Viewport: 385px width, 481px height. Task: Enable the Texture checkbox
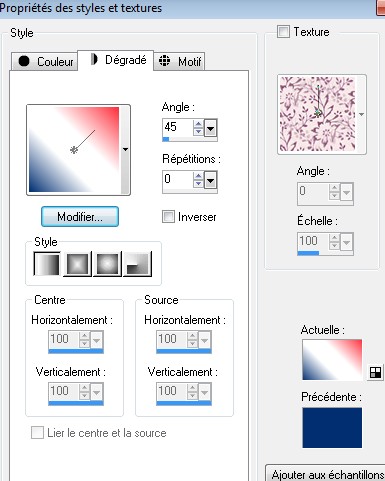[x=283, y=32]
